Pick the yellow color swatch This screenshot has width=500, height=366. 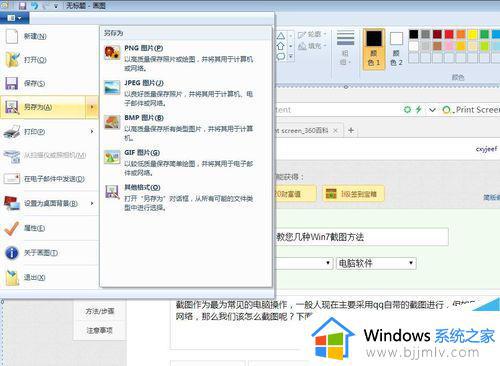point(473,34)
